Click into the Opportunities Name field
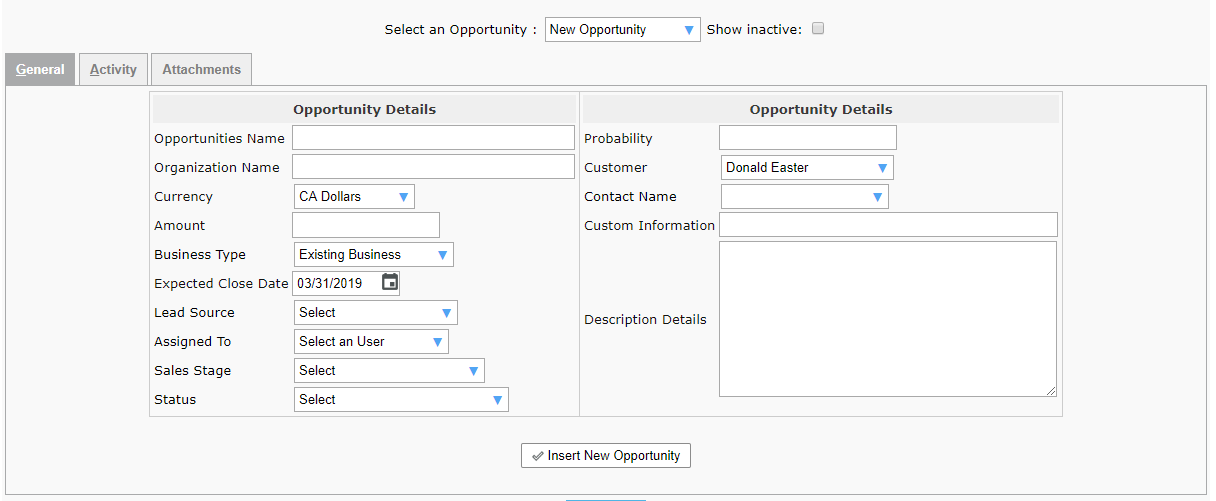The image size is (1216, 501). [433, 138]
